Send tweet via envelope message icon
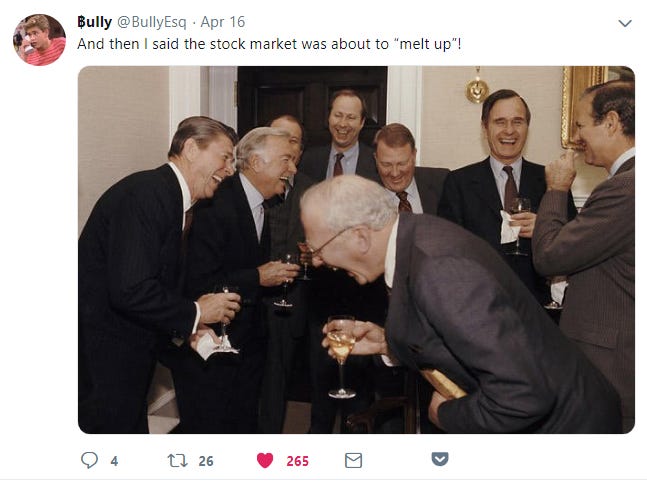Image resolution: width=647 pixels, height=481 pixels. (x=353, y=460)
